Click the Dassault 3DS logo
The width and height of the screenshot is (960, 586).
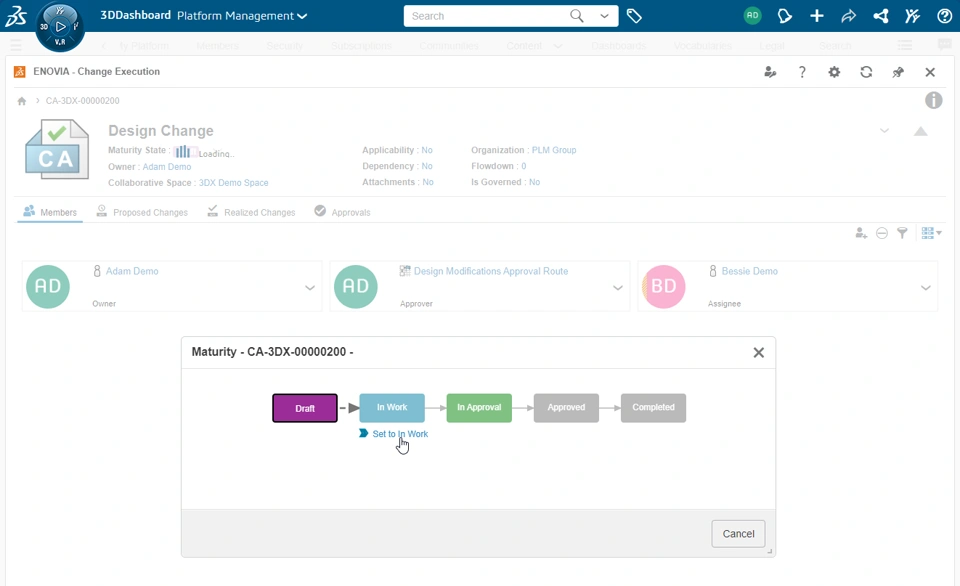(x=16, y=15)
